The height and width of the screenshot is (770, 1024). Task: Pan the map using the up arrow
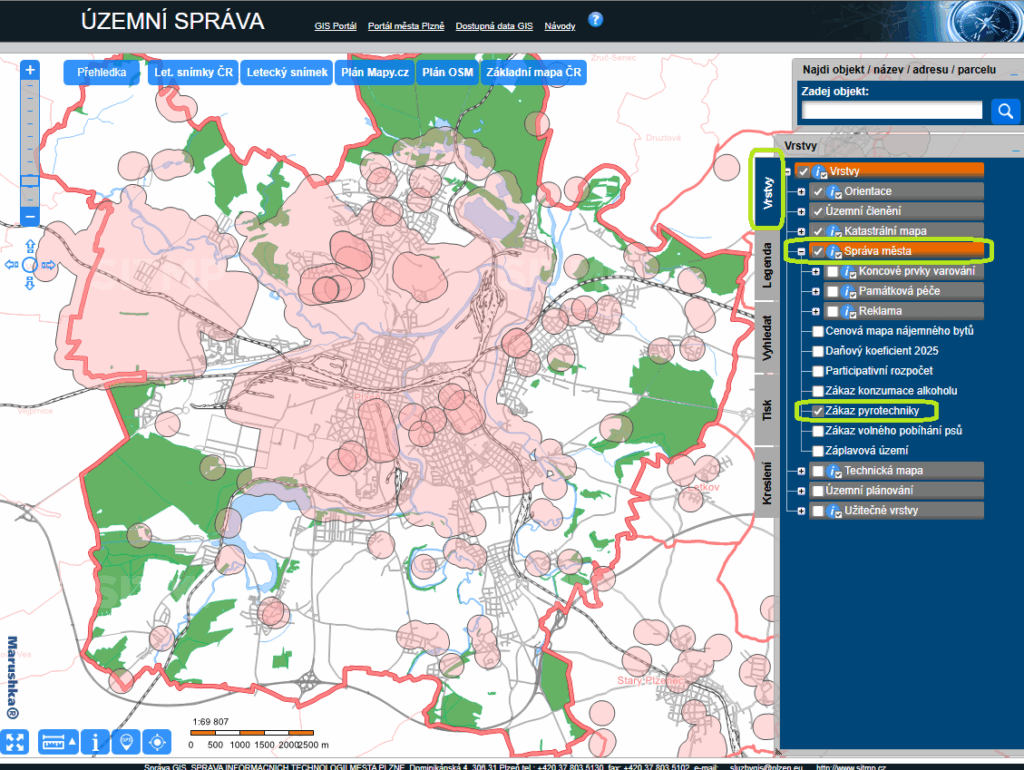(x=30, y=246)
